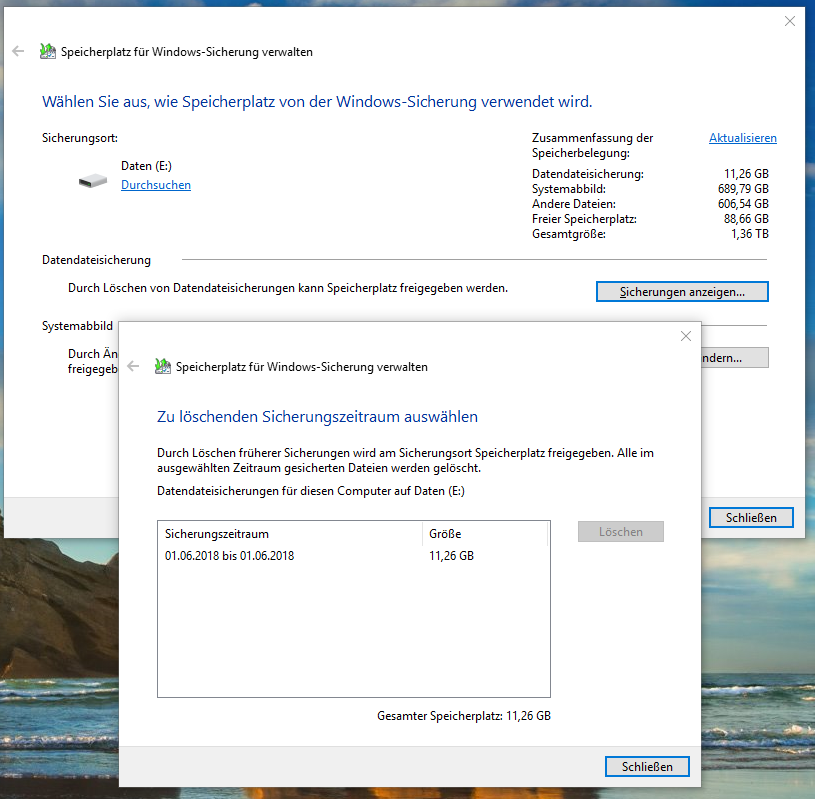Screen dimensions: 815x799
Task: Click the Datendateisicherung section label
Action: pos(96,260)
